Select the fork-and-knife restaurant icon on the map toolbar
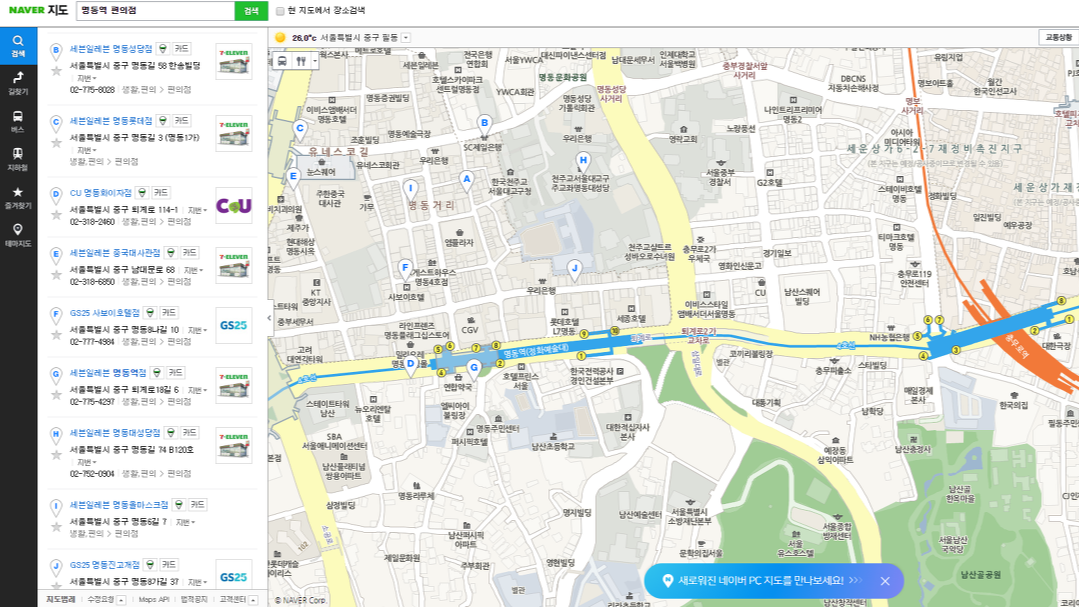This screenshot has width=1079, height=607. click(x=301, y=61)
